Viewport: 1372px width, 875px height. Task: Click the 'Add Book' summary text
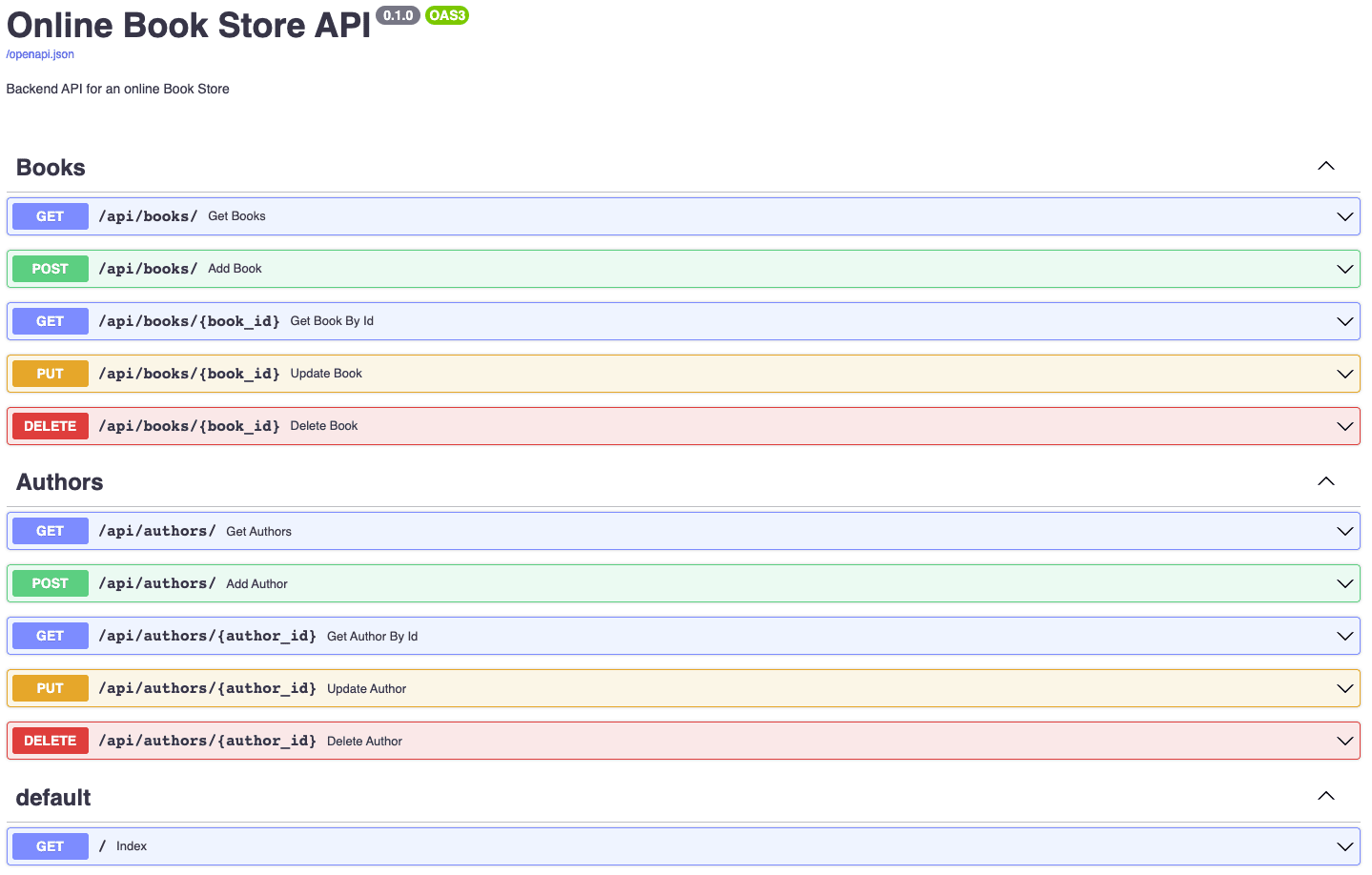click(235, 269)
